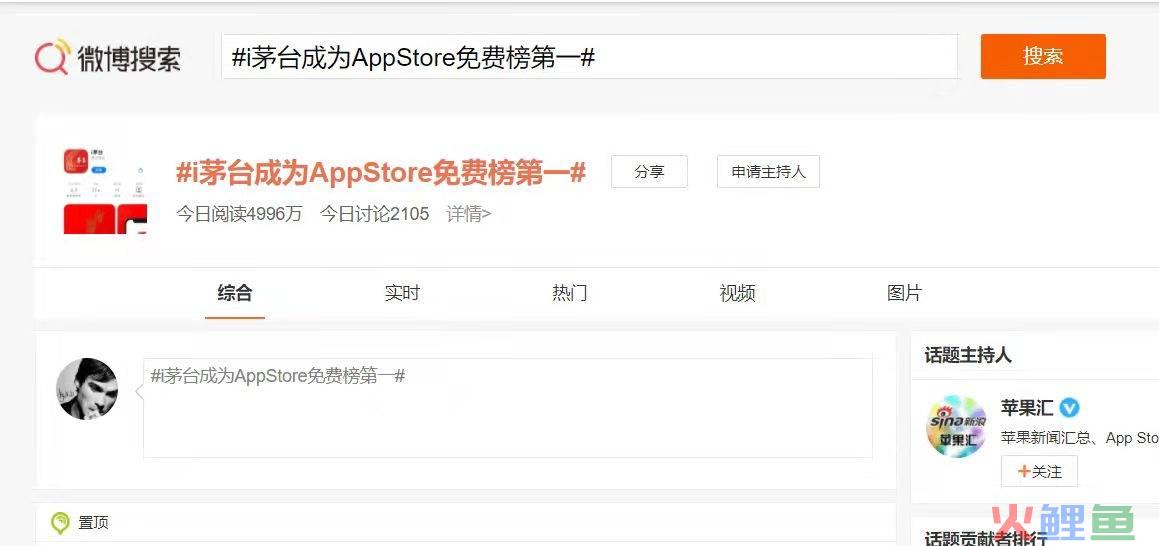Click 今日阅读4996万 text
This screenshot has height=546, width=1159.
239,214
